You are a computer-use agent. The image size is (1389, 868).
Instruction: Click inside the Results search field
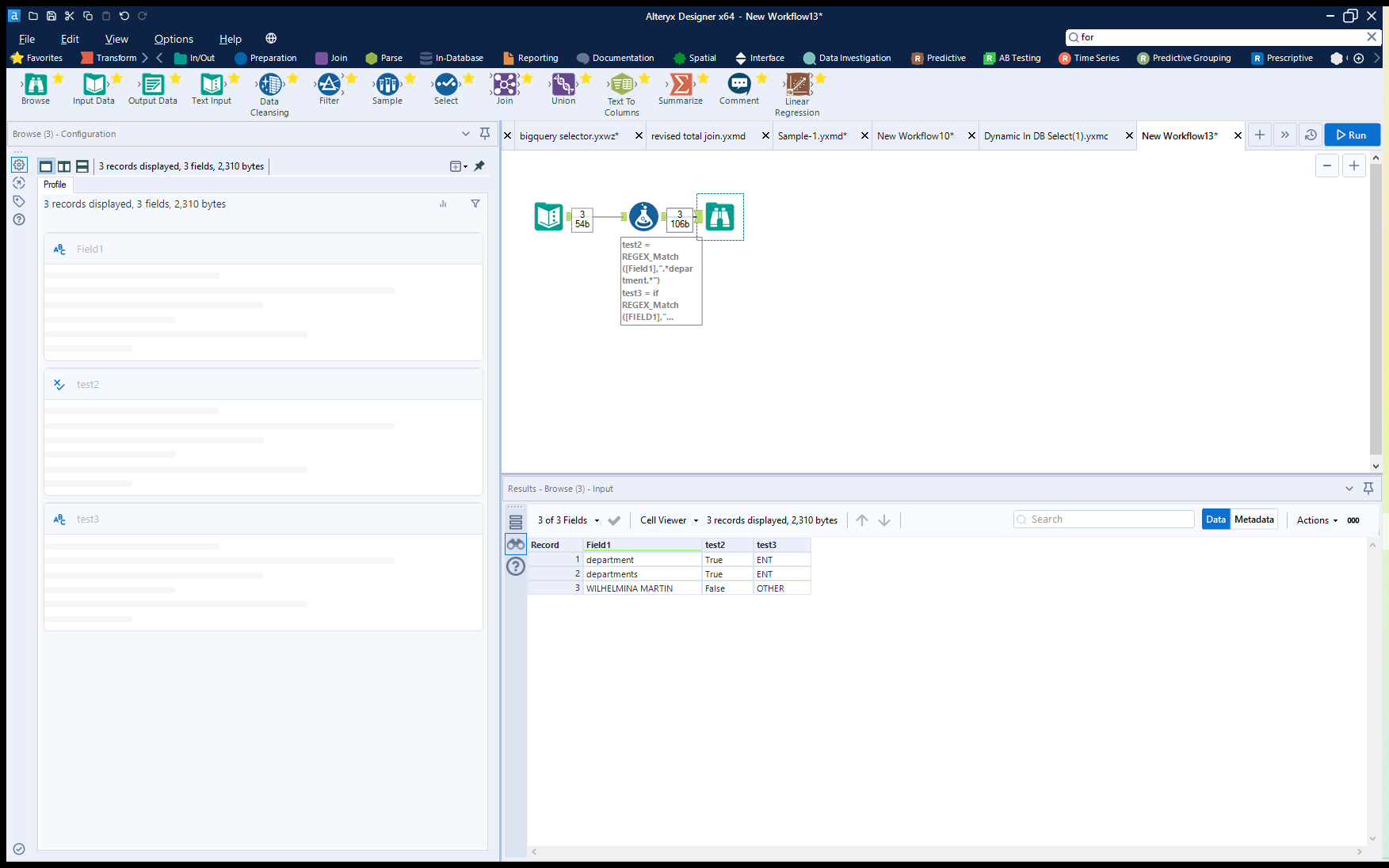pos(1104,519)
